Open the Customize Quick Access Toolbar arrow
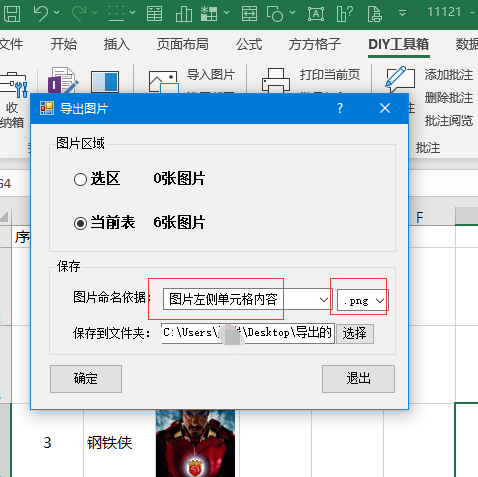The height and width of the screenshot is (477, 478). click(402, 13)
